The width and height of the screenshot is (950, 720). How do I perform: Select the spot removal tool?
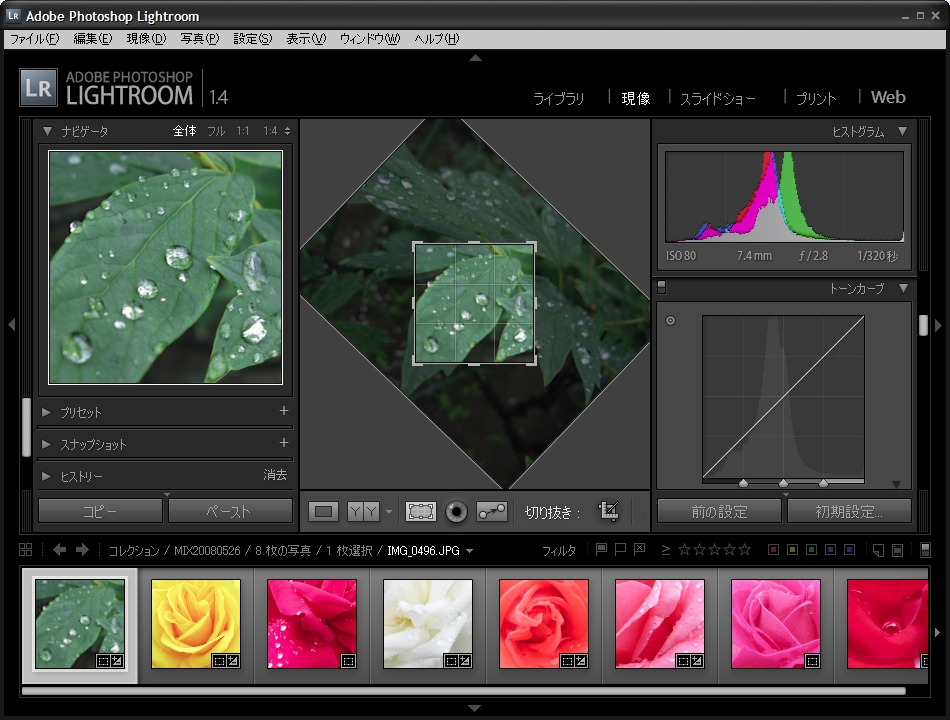point(491,511)
